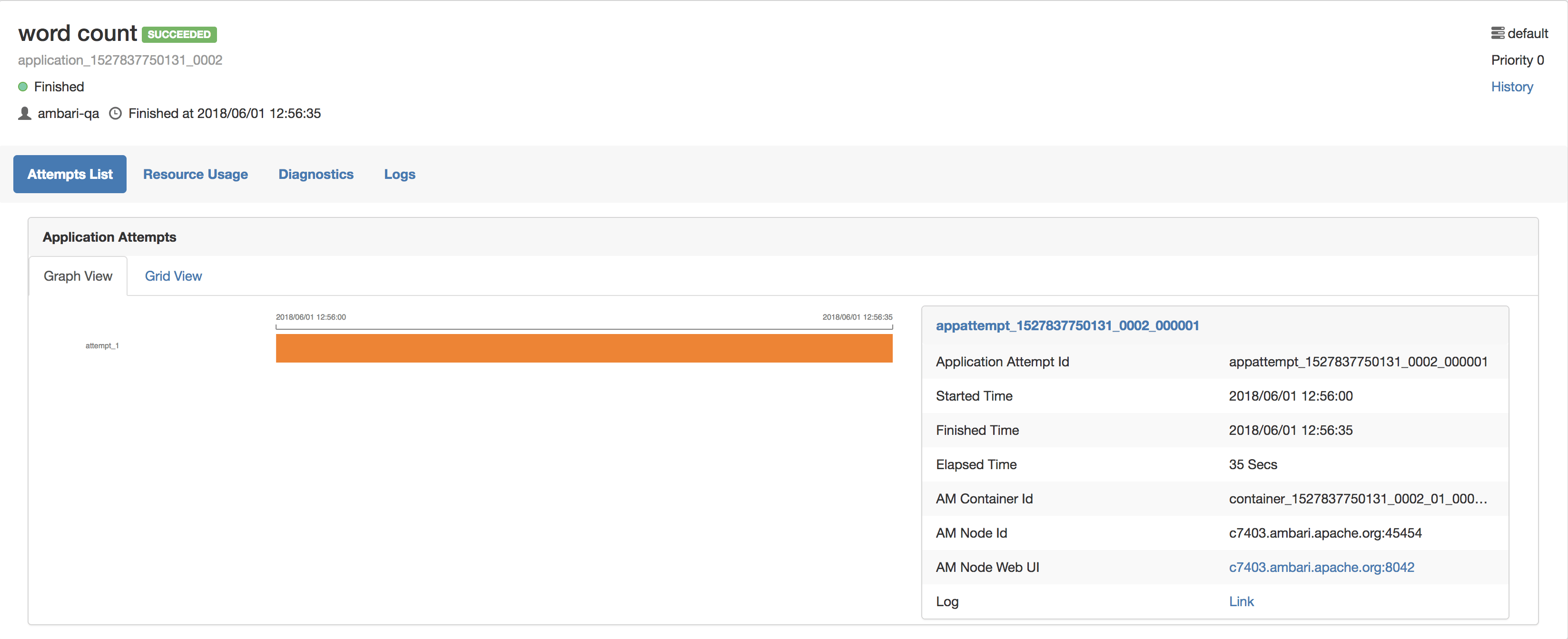Click the attempt_1 row label
Viewport: 1568px width, 639px height.
[102, 345]
